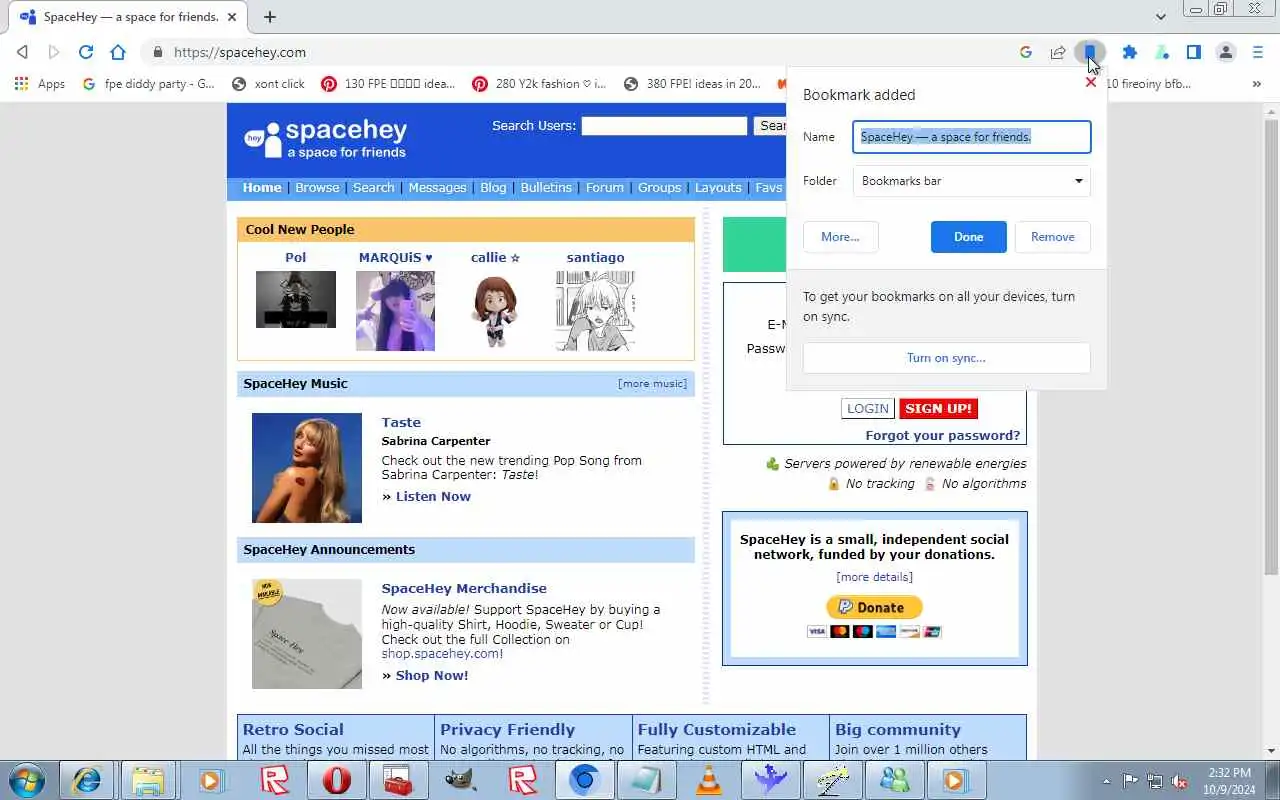Go forward with the browser forward arrow
The width and height of the screenshot is (1280, 800).
click(54, 52)
